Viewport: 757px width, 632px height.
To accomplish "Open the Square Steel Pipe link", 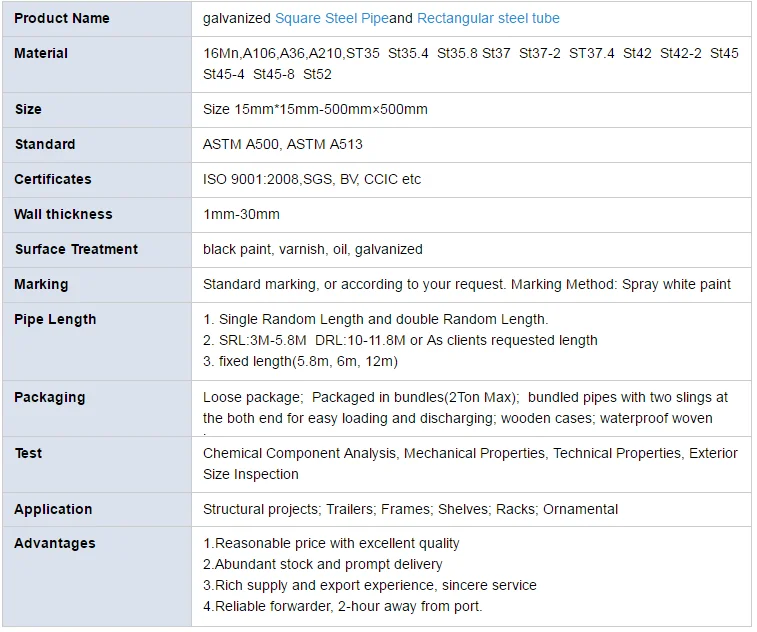I will pyautogui.click(x=332, y=18).
